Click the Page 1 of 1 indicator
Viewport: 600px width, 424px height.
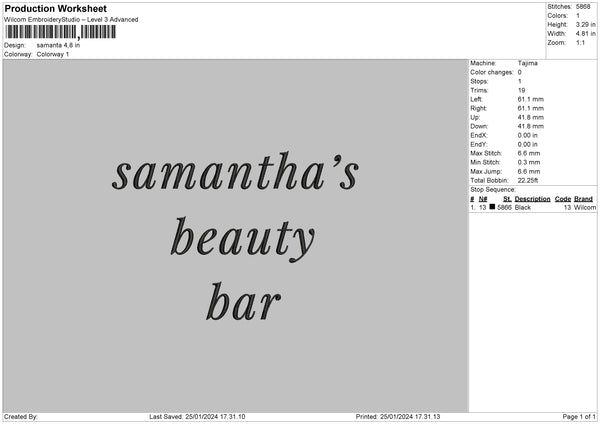[x=579, y=417]
